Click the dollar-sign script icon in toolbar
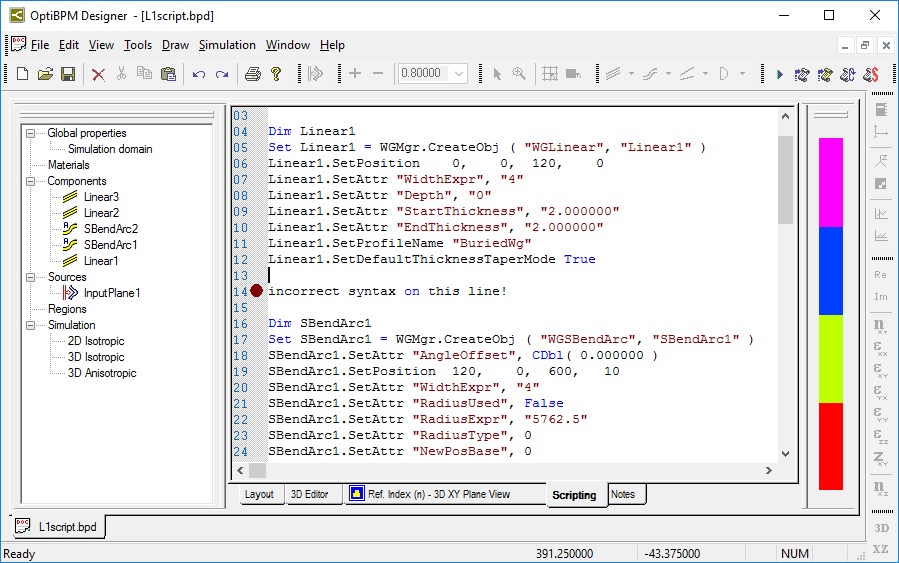 pos(870,75)
